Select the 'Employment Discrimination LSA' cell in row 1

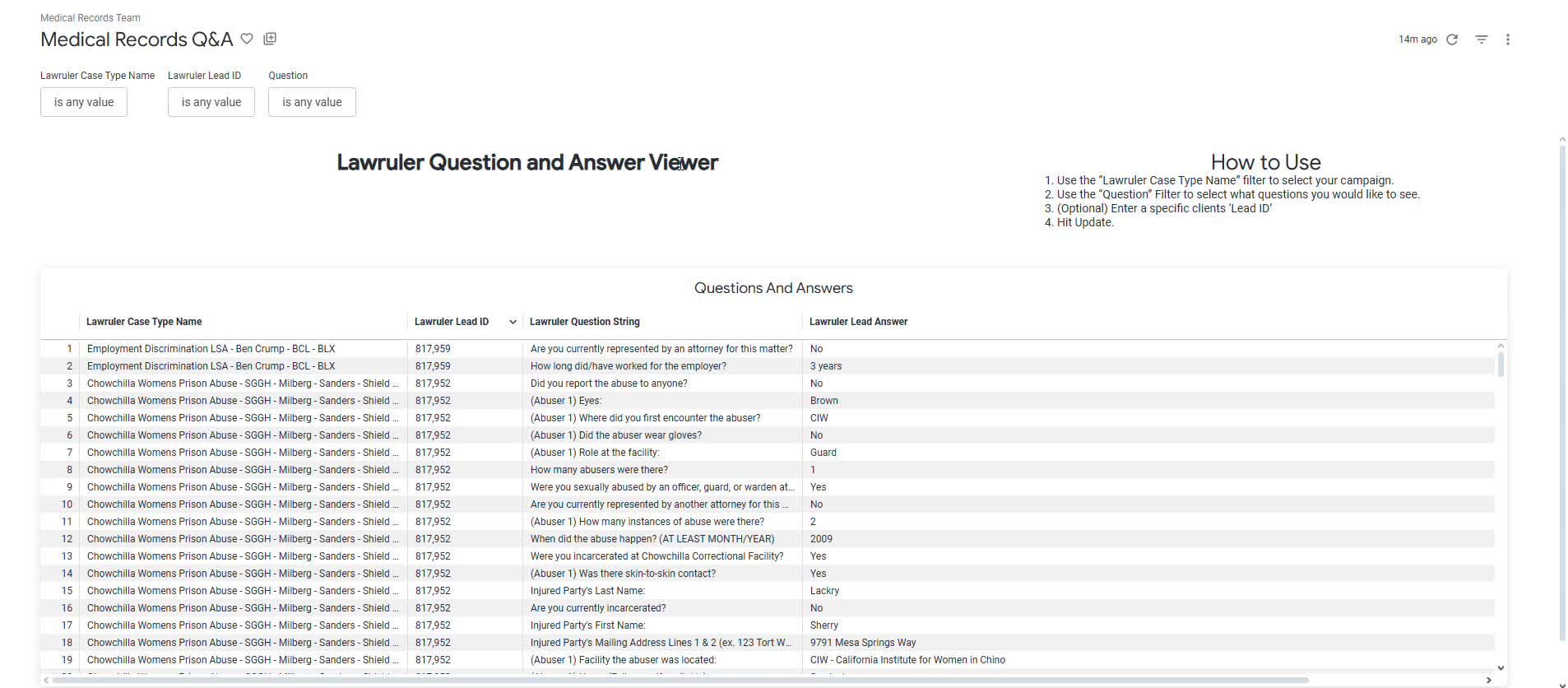click(x=211, y=349)
